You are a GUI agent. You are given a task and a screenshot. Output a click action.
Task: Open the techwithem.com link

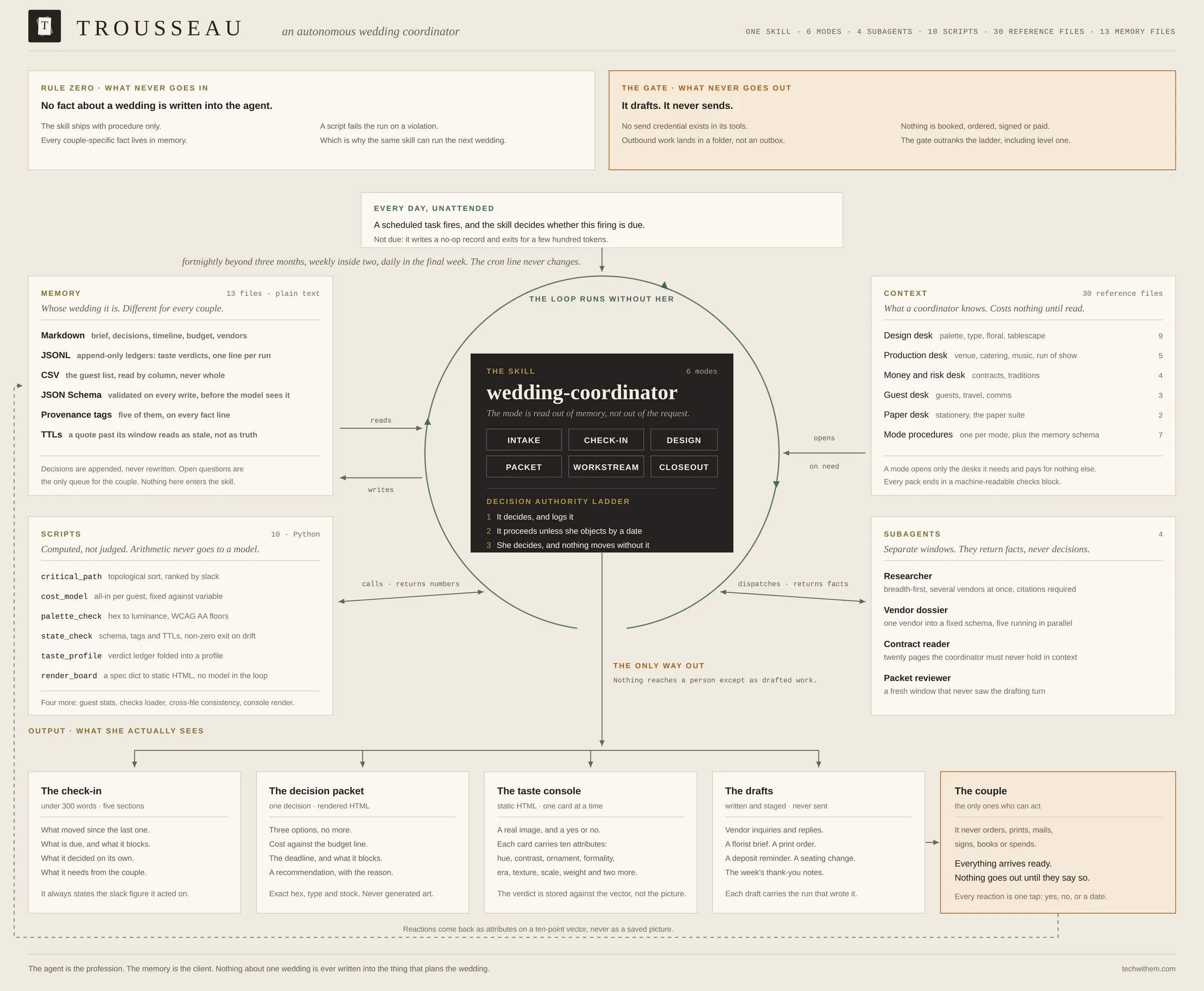[1148, 969]
